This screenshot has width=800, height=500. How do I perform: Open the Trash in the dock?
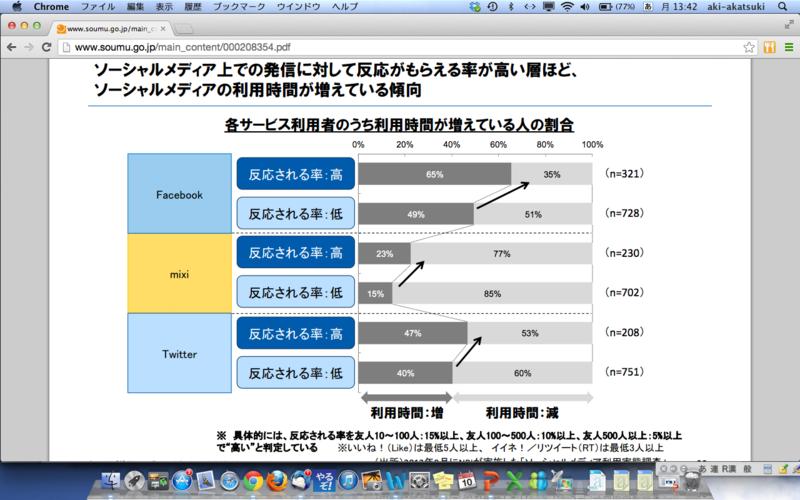click(x=692, y=481)
